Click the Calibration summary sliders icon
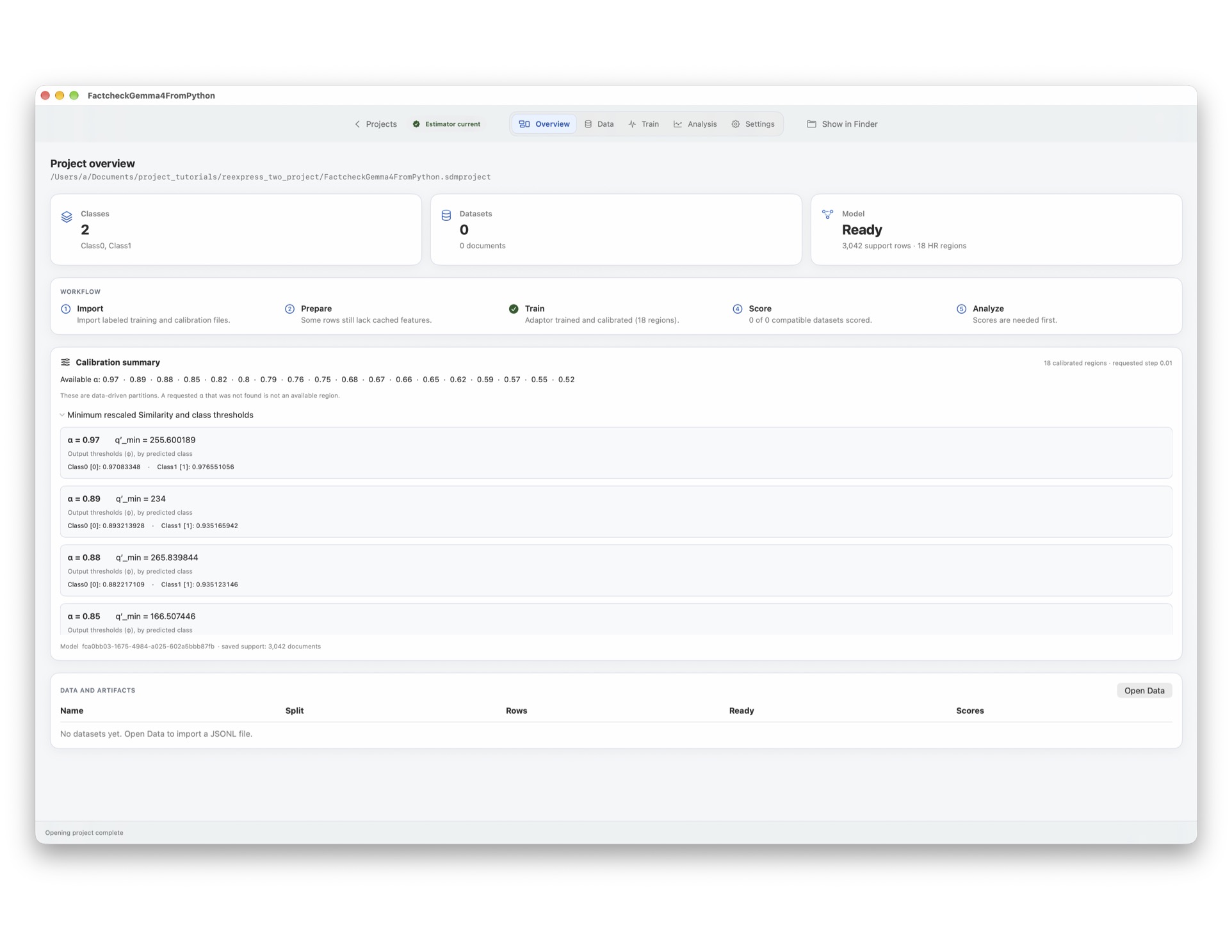The width and height of the screenshot is (1232, 952). (65, 362)
